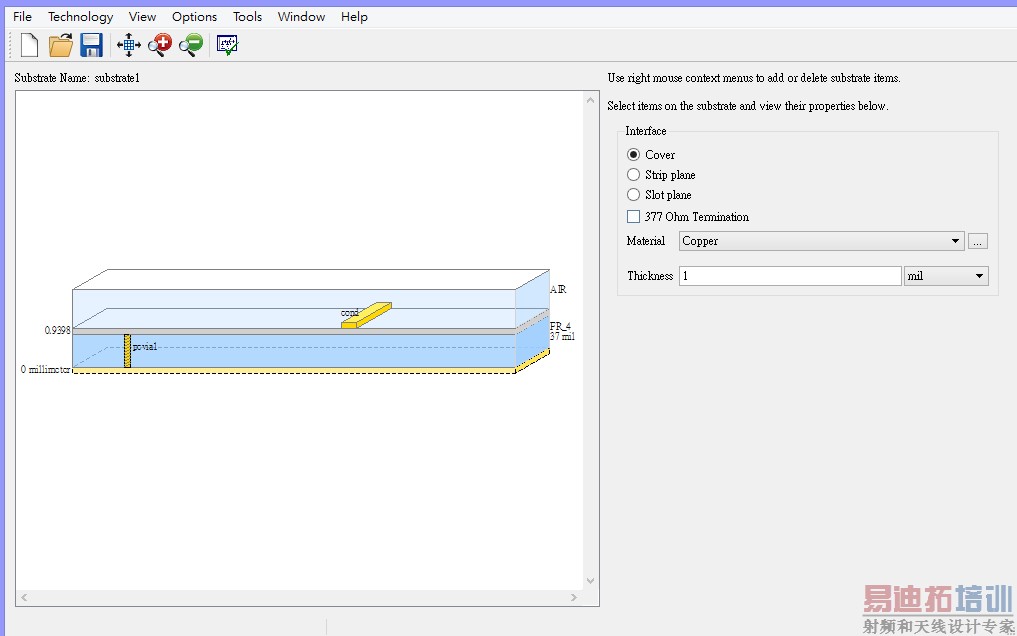The width and height of the screenshot is (1017, 636).
Task: Click the horizontal scrollbar left arrow
Action: coord(24,597)
